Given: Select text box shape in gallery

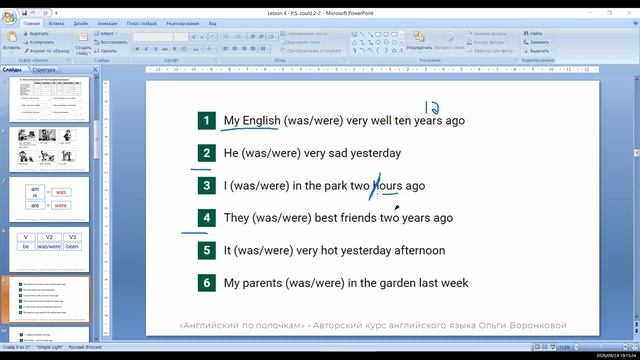Looking at the screenshot, I should pos(354,34).
